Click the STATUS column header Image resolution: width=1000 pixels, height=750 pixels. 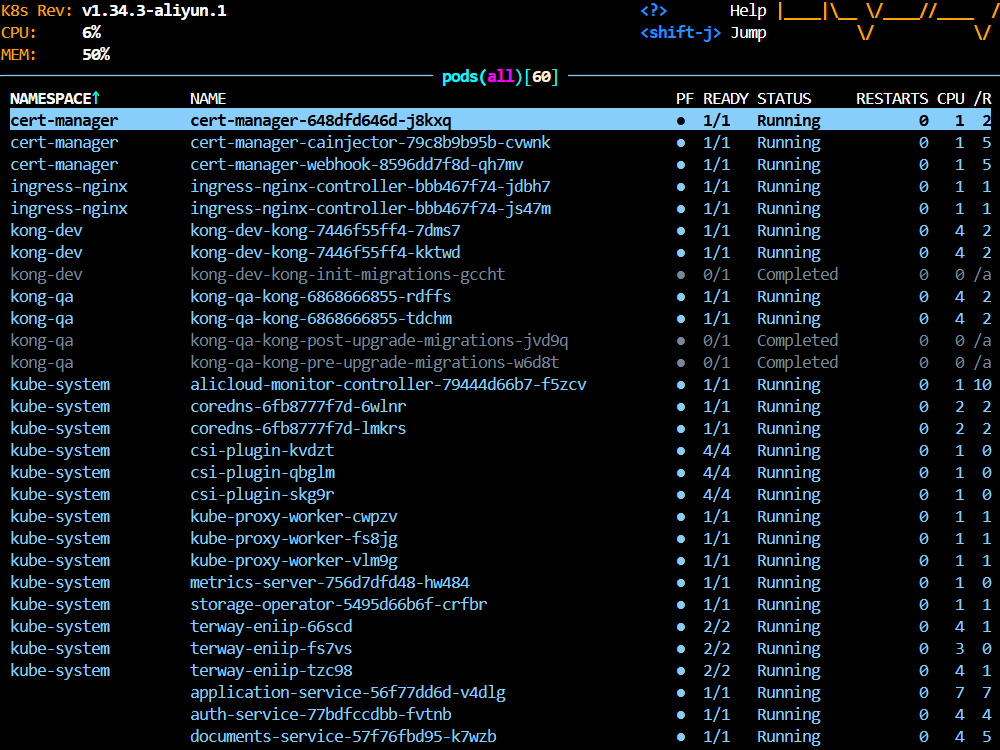(784, 98)
